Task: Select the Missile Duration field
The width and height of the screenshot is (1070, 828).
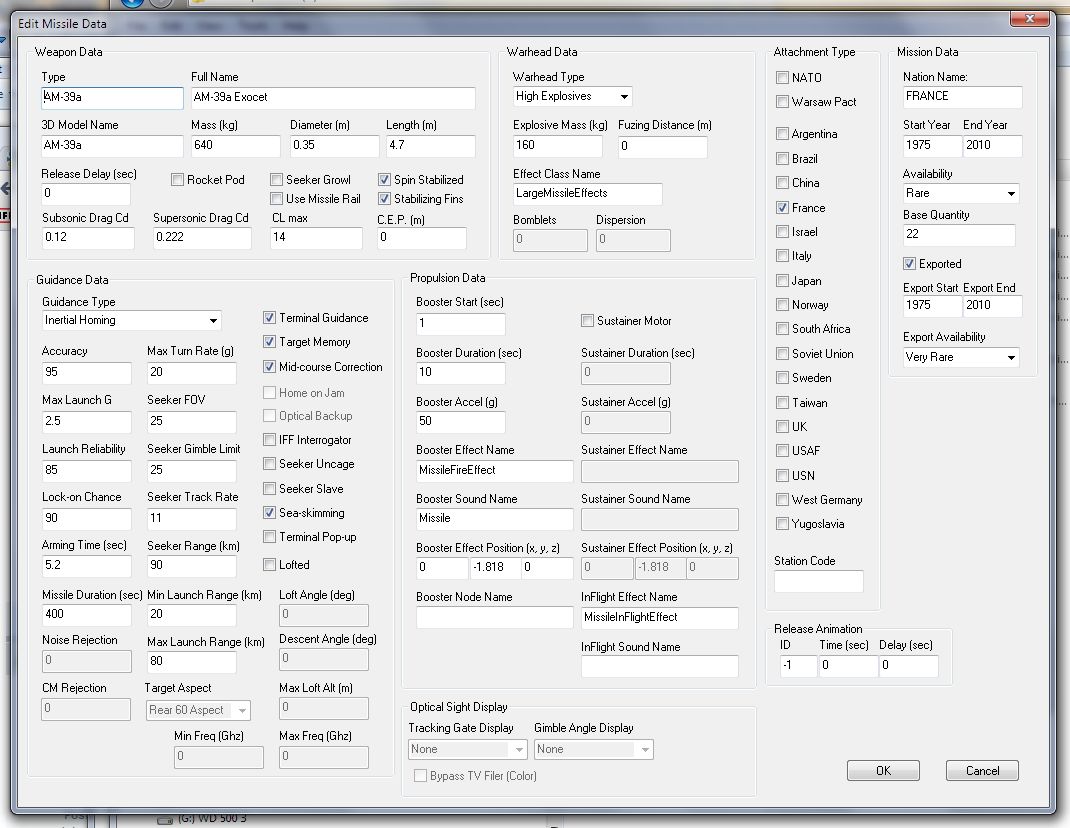Action: click(x=86, y=615)
